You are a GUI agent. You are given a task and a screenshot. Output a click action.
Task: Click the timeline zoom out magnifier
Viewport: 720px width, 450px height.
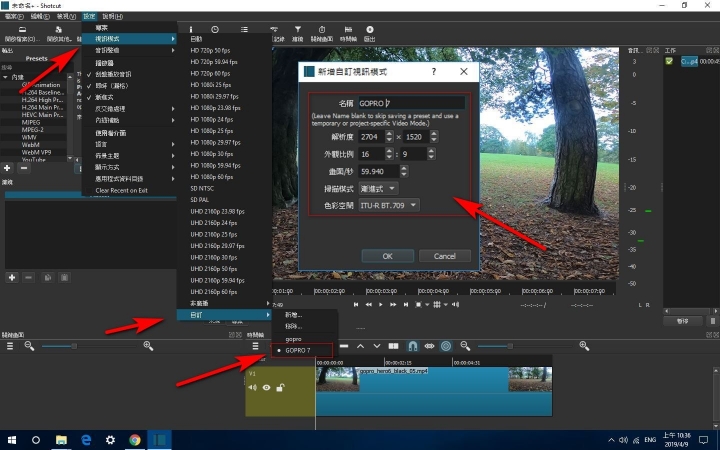465,346
